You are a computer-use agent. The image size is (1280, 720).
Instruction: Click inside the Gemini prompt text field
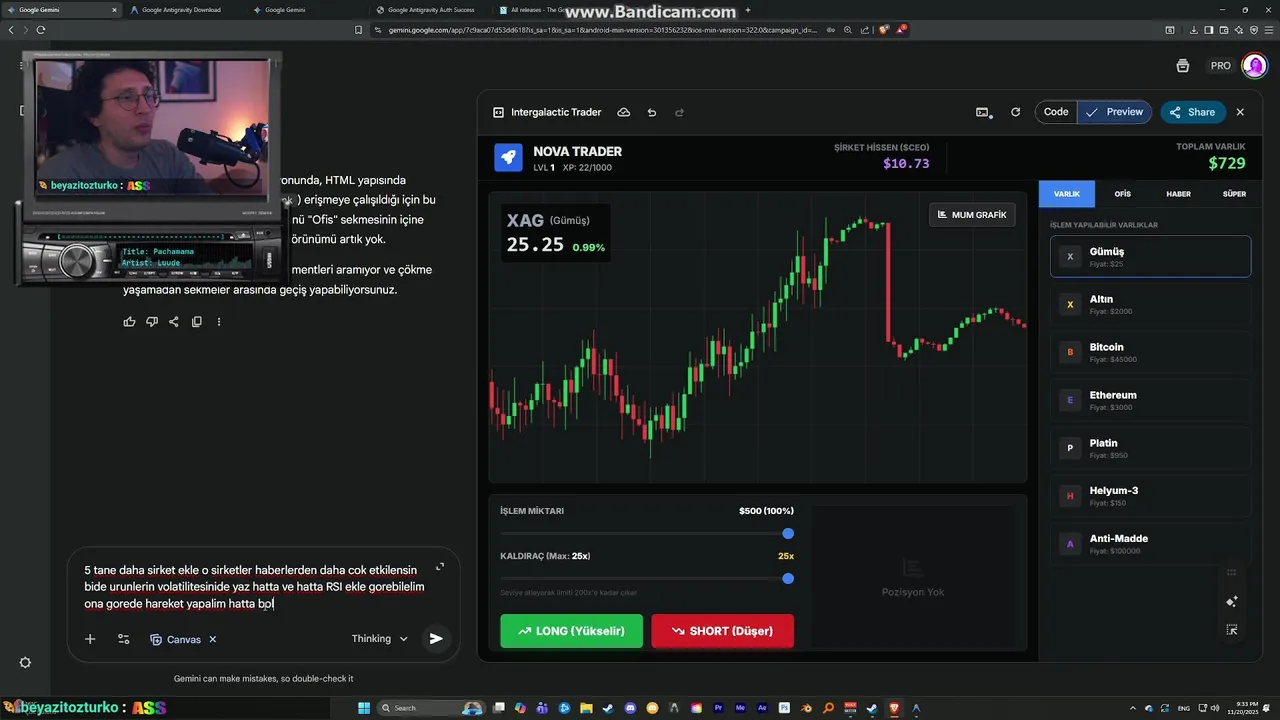coord(255,586)
